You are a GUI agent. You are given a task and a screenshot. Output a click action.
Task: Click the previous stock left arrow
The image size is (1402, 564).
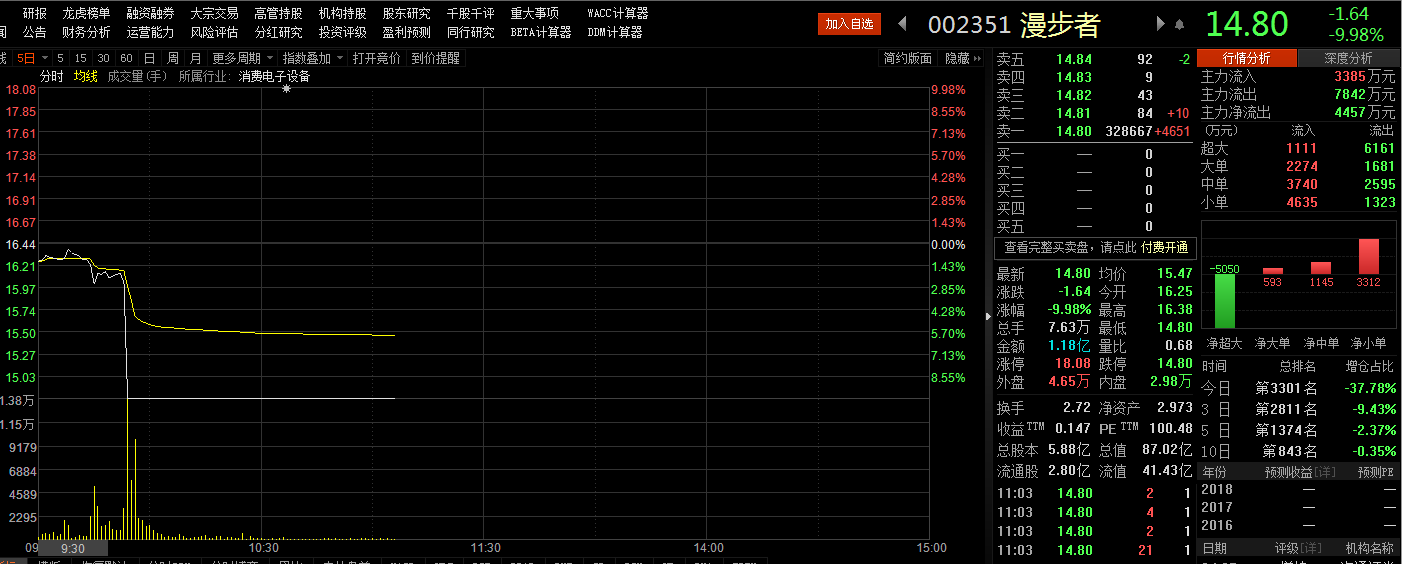tap(902, 24)
